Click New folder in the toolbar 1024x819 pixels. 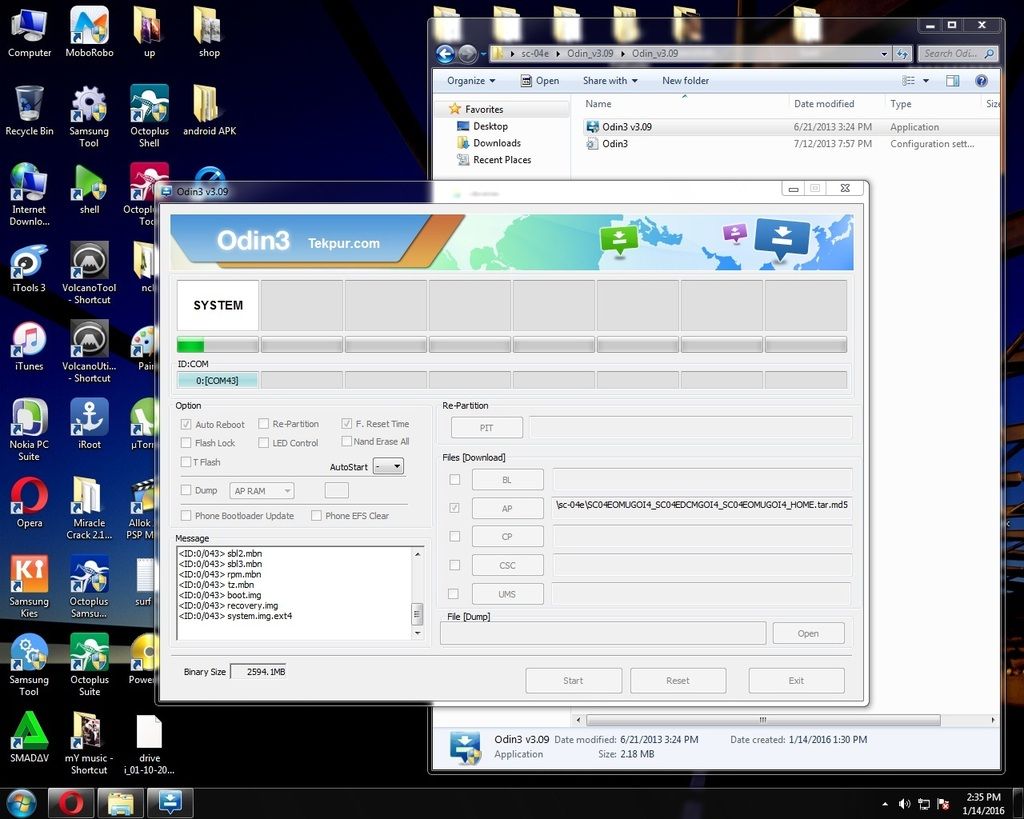[685, 81]
